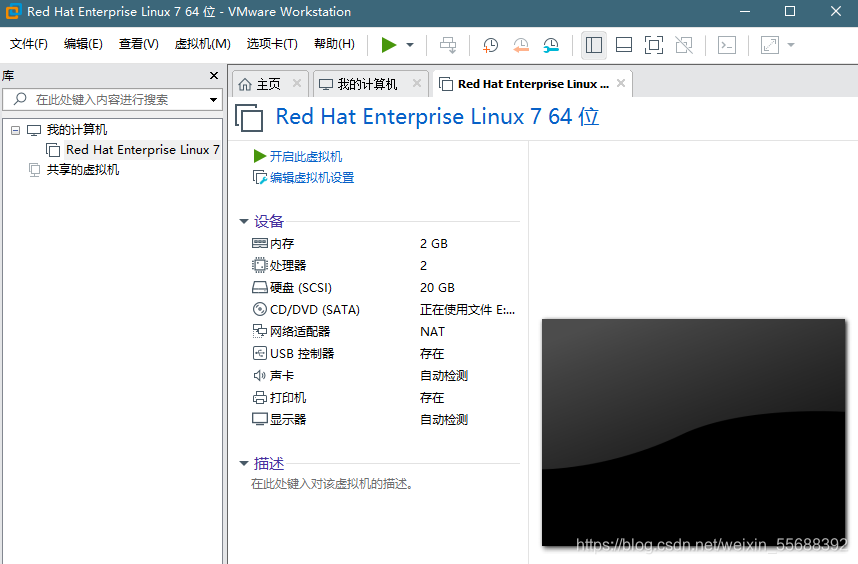The image size is (858, 564).
Task: Close the 库 library panel
Action: pos(214,75)
